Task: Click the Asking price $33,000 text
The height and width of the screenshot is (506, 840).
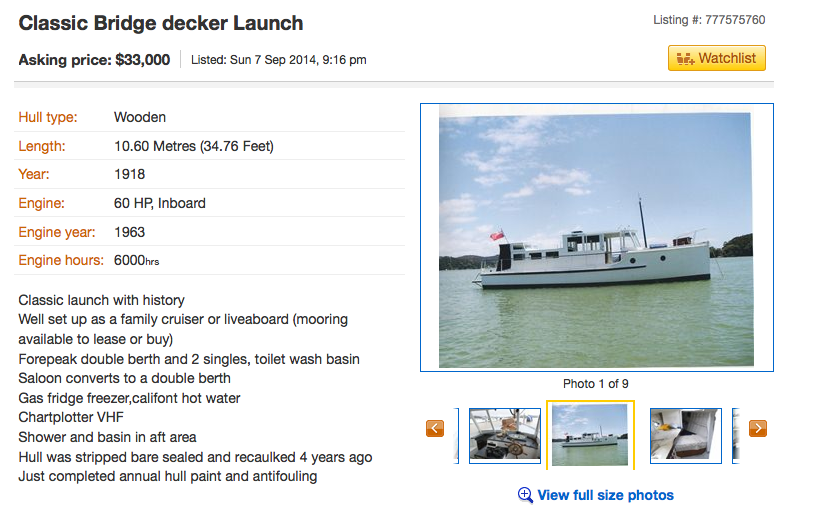Action: [94, 60]
